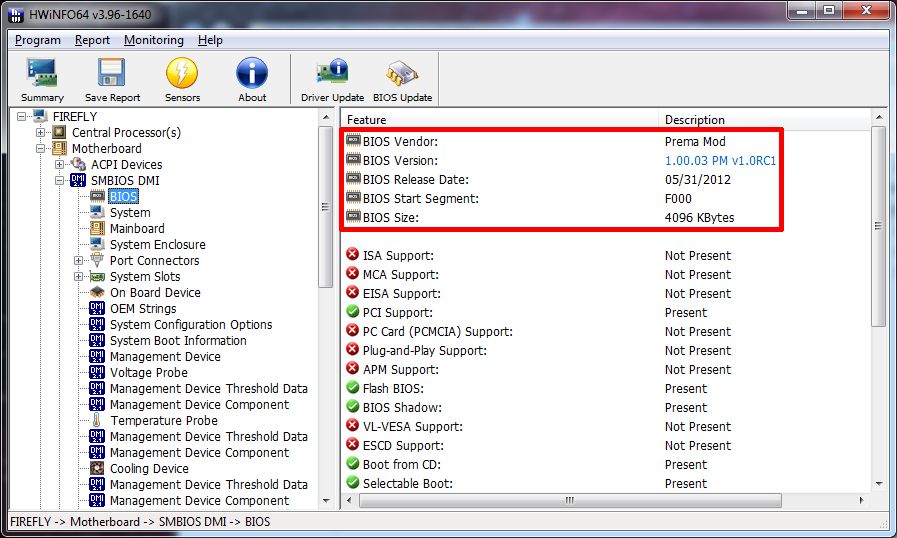Select the System Enclosure tree item
The height and width of the screenshot is (538, 897).
click(x=157, y=244)
